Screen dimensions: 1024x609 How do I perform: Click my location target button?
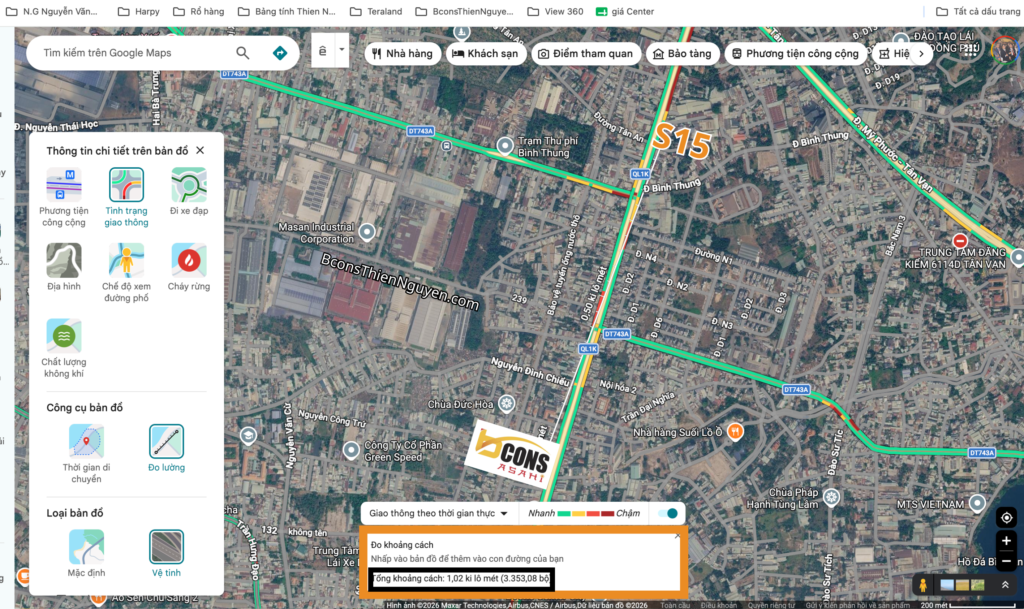(x=1006, y=518)
